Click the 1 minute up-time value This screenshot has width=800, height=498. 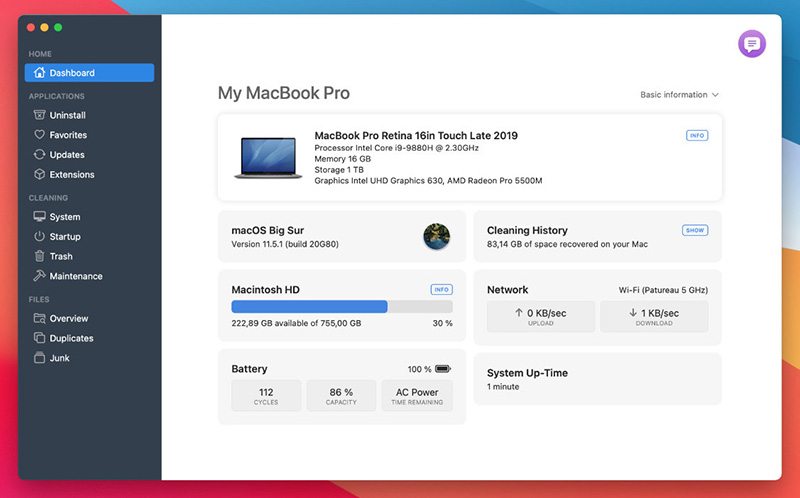click(503, 387)
